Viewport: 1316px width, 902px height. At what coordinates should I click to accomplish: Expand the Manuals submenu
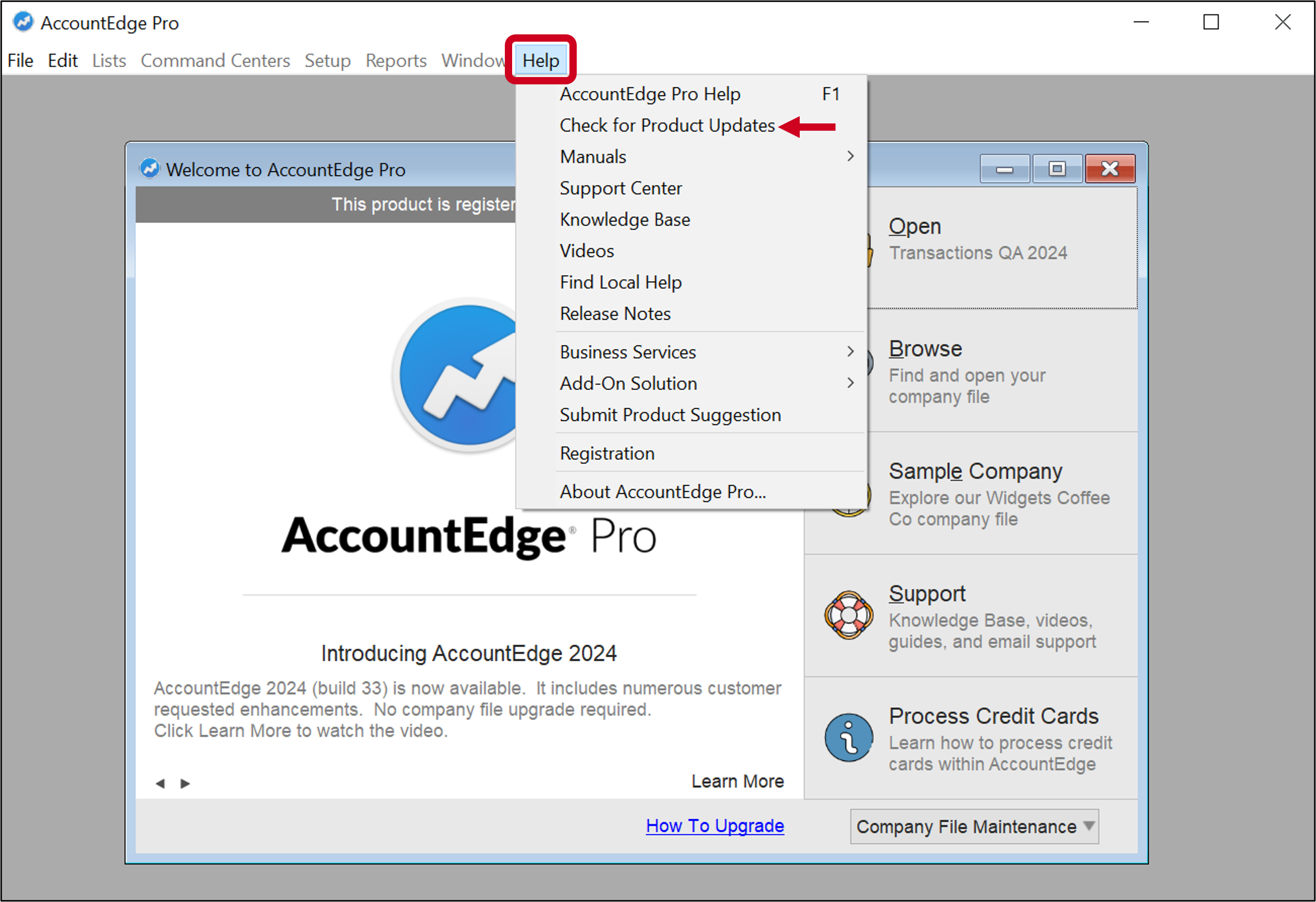coord(592,156)
